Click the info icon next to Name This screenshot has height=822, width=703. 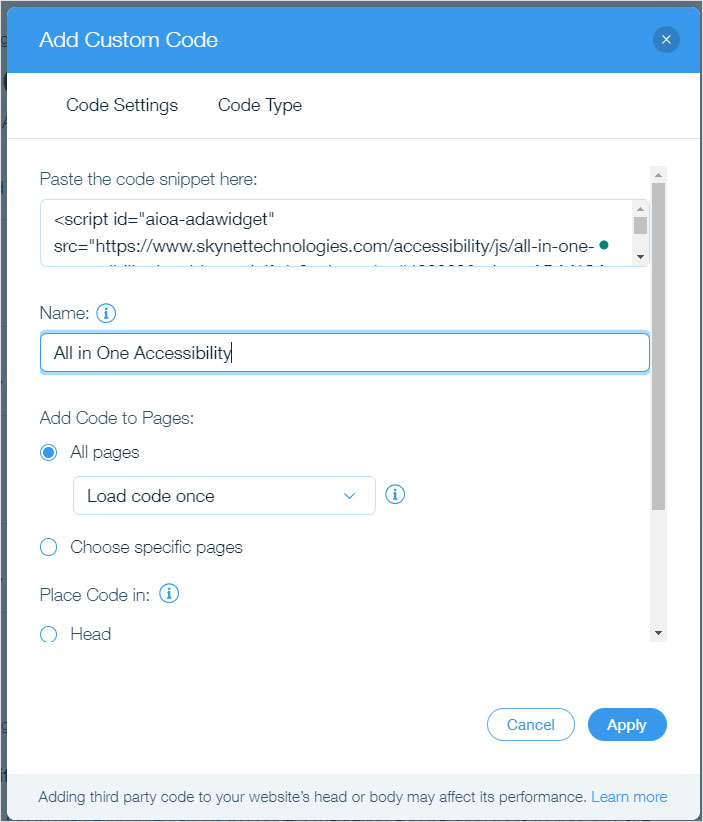(x=107, y=313)
